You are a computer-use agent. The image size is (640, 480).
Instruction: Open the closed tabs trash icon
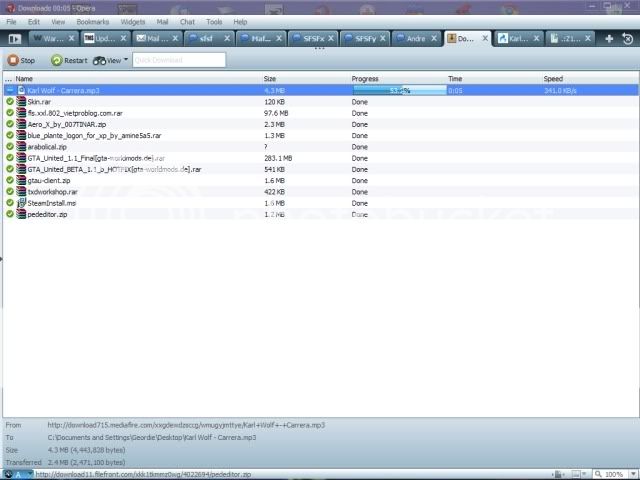coord(628,39)
